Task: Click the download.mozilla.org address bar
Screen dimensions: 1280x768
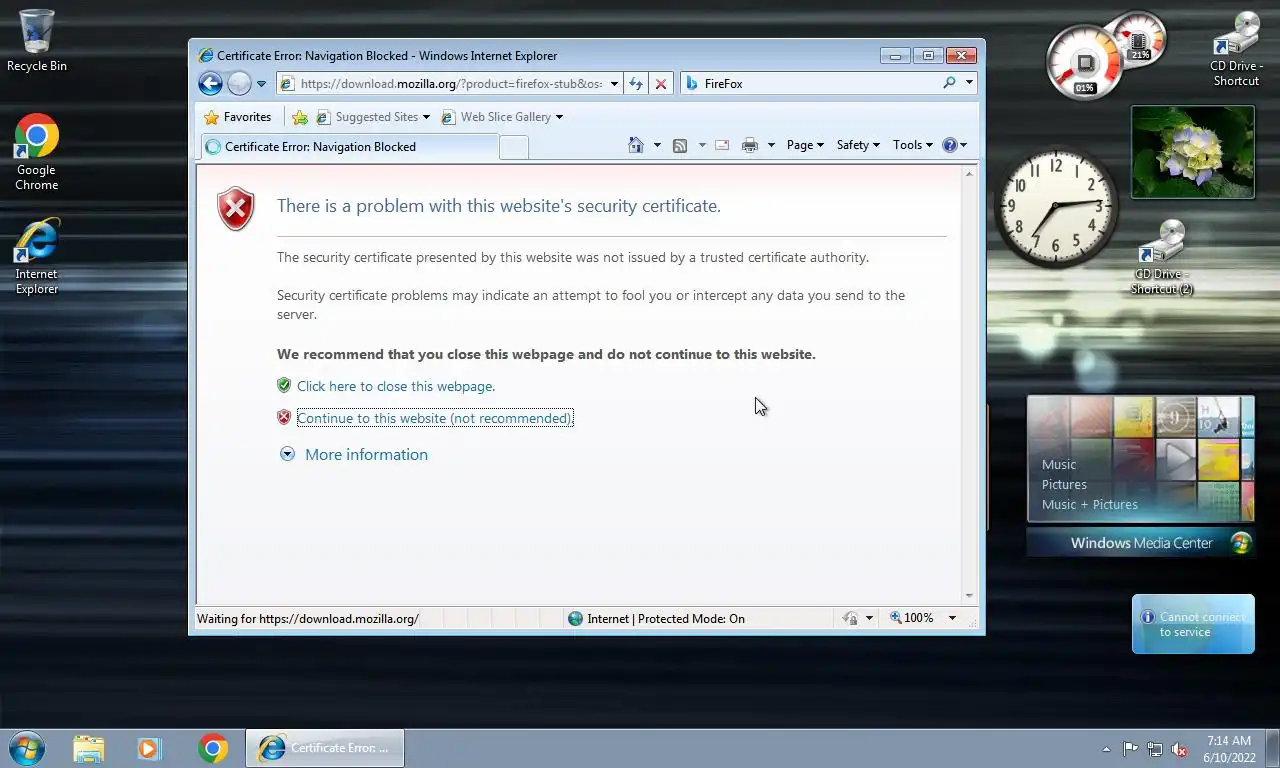Action: point(441,84)
